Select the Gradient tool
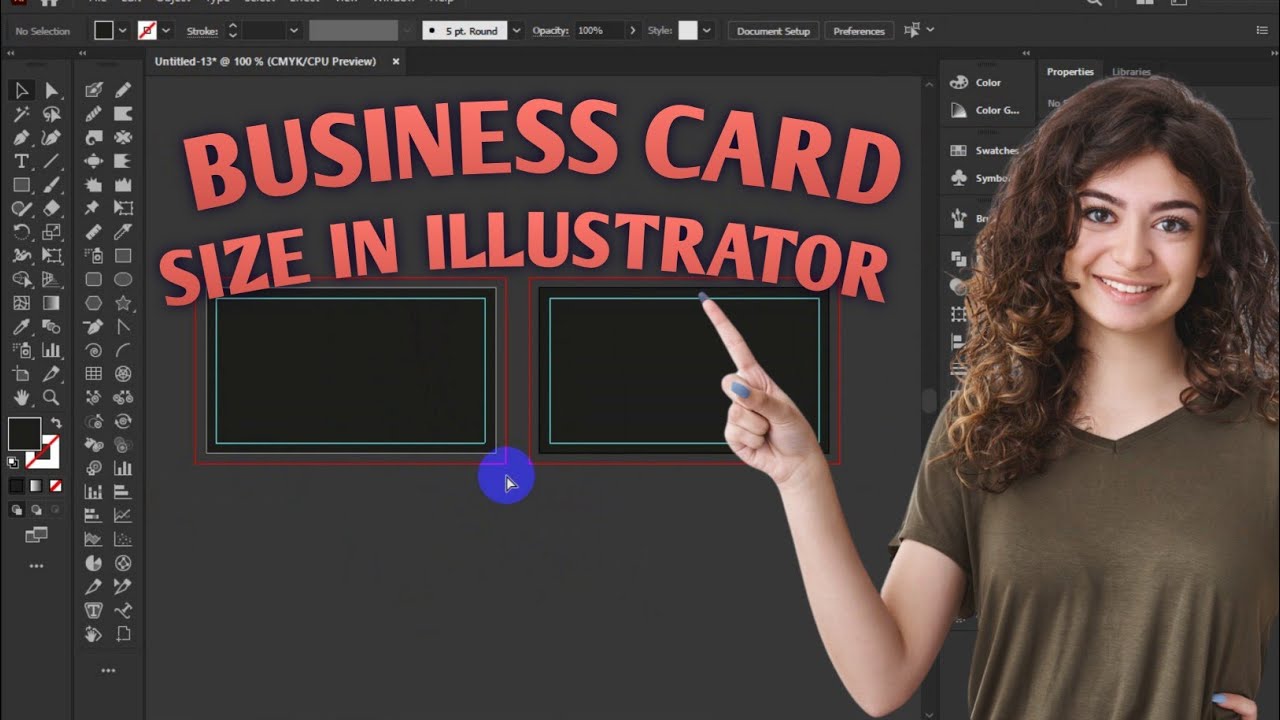1280x720 pixels. click(x=53, y=303)
